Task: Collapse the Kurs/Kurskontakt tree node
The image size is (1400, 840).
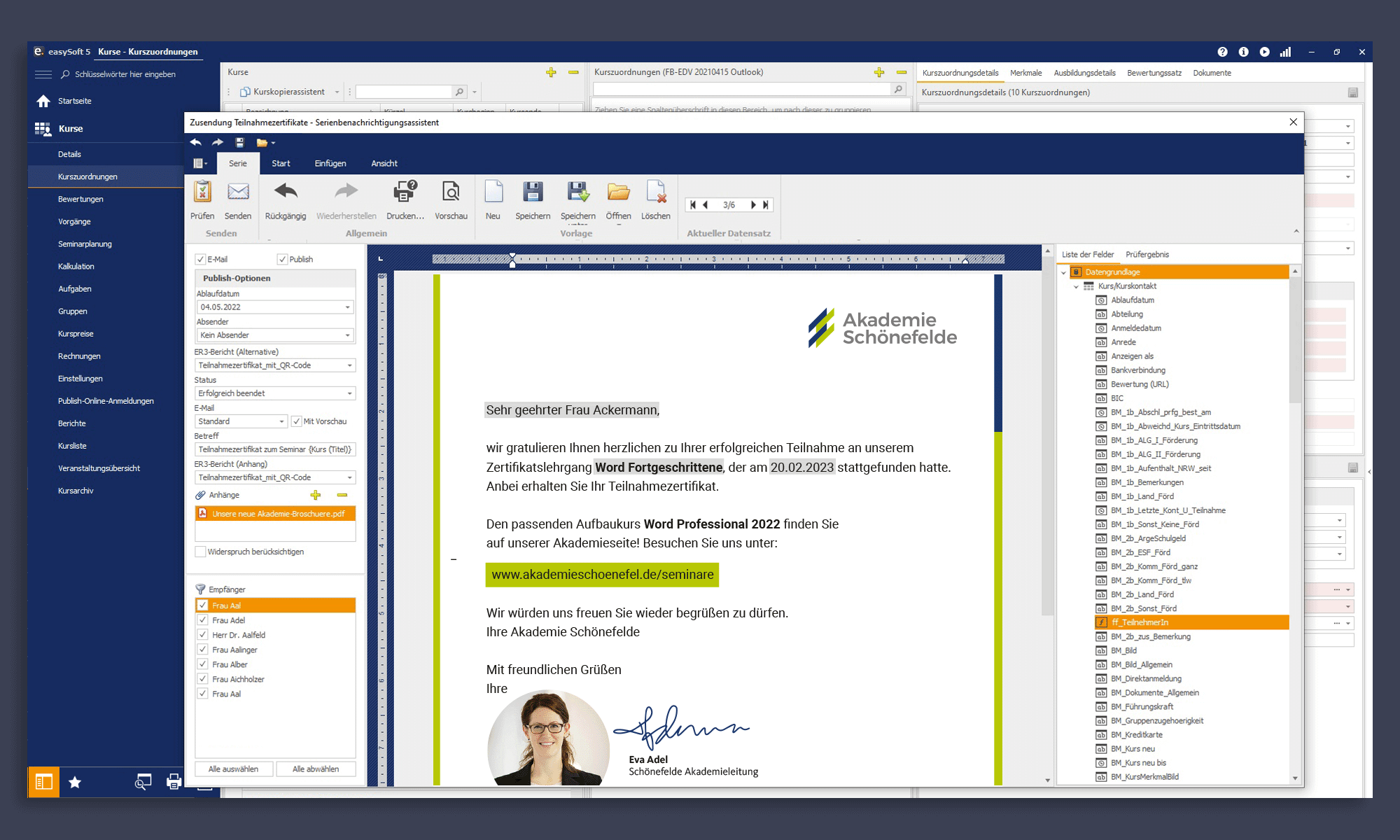Action: (x=1076, y=286)
